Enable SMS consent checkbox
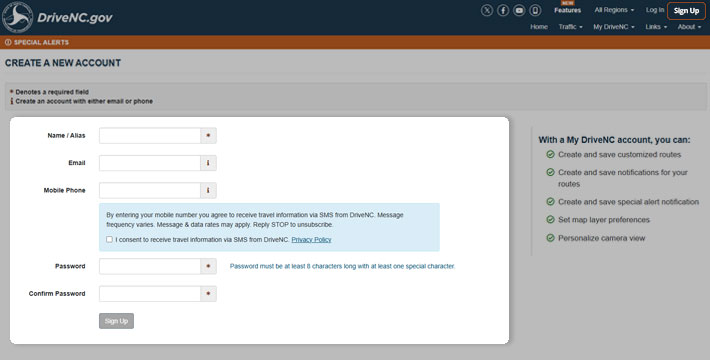This screenshot has width=710, height=360. tap(109, 239)
